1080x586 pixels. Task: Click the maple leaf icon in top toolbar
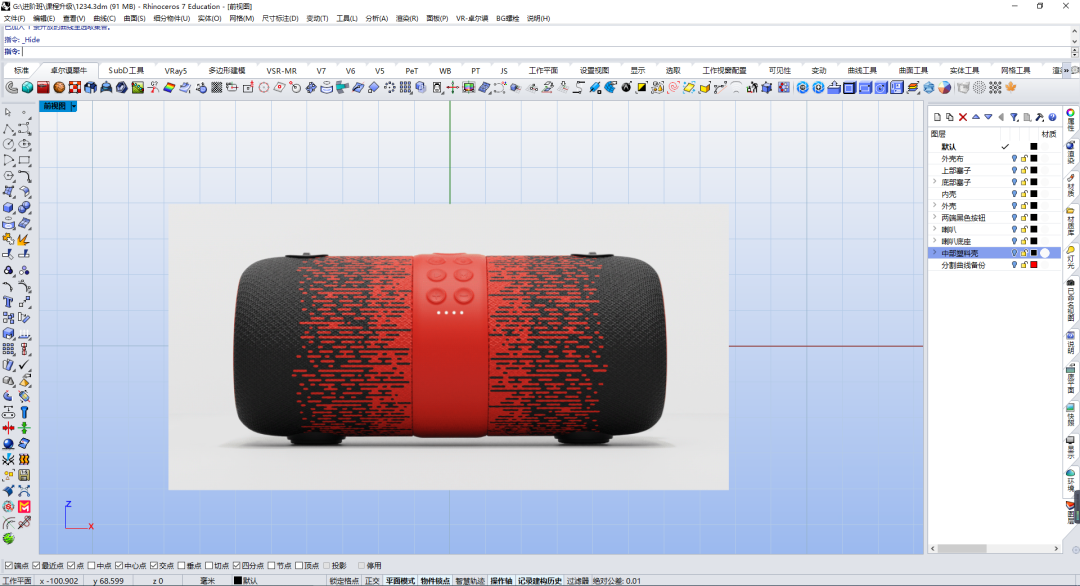(x=1011, y=87)
